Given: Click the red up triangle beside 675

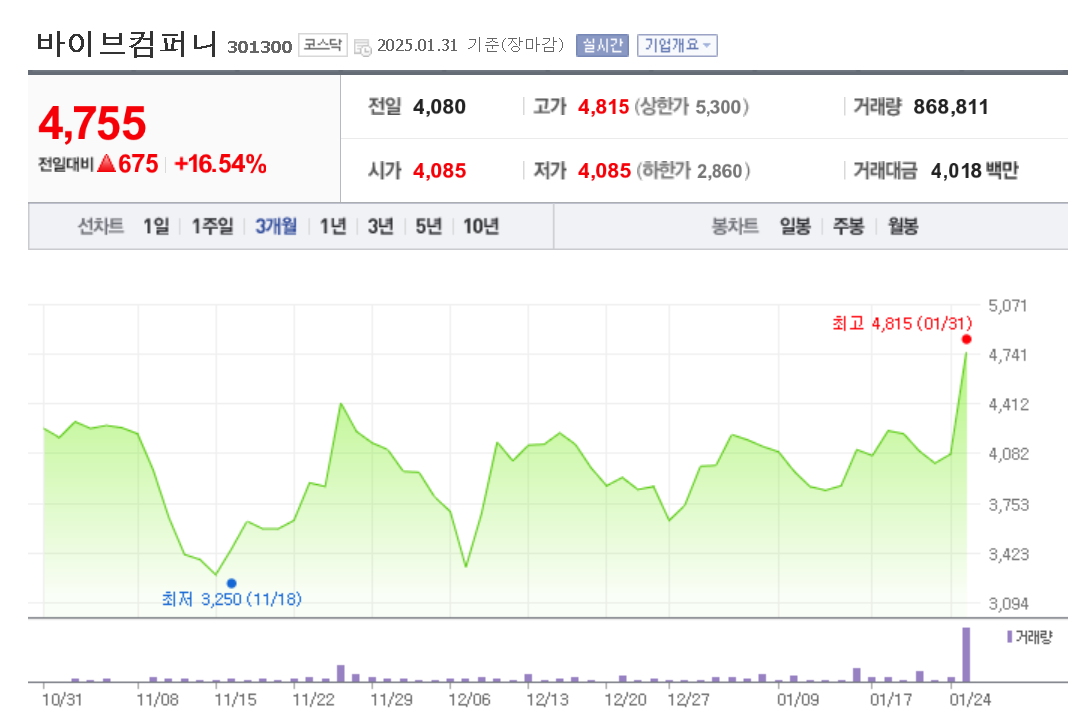Looking at the screenshot, I should click(106, 163).
